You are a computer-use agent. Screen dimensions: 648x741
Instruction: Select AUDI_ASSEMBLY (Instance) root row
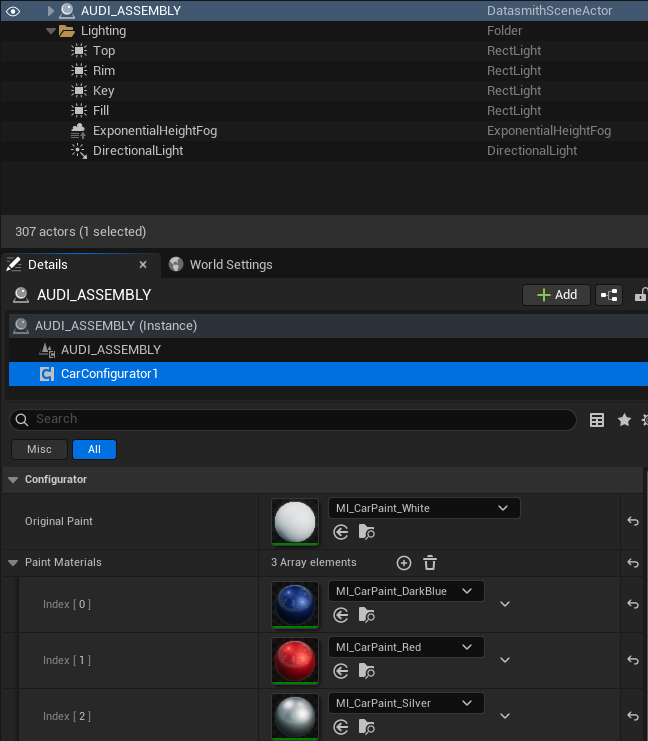pyautogui.click(x=328, y=326)
